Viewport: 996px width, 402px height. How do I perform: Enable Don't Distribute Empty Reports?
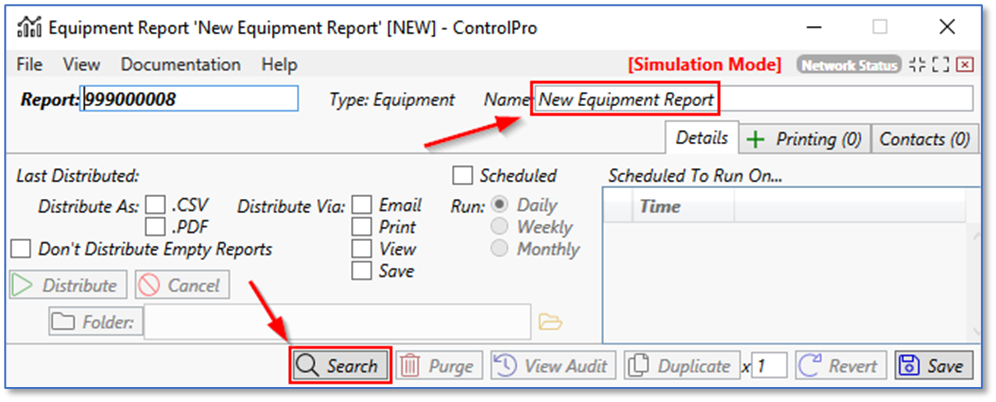tap(20, 249)
